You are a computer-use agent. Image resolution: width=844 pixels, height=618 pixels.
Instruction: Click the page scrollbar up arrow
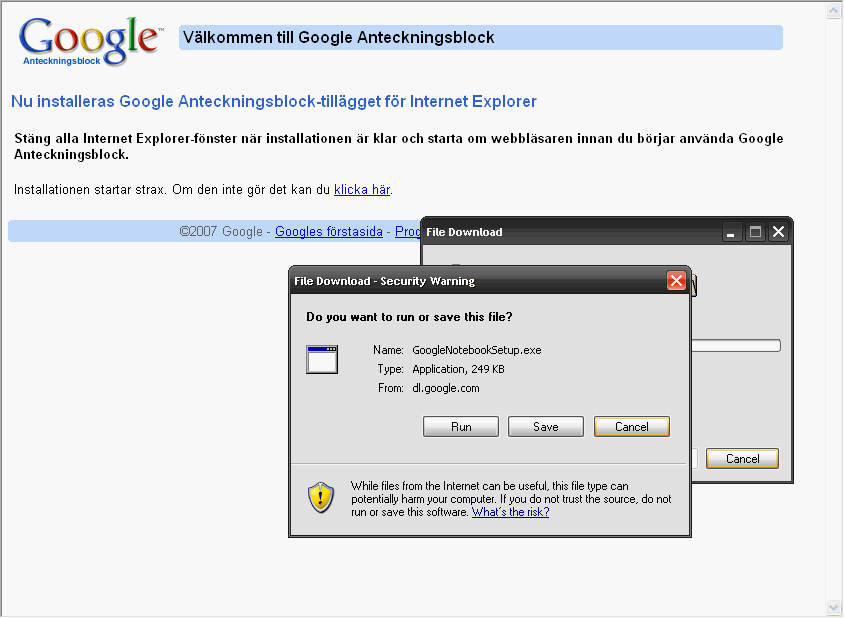[x=834, y=11]
